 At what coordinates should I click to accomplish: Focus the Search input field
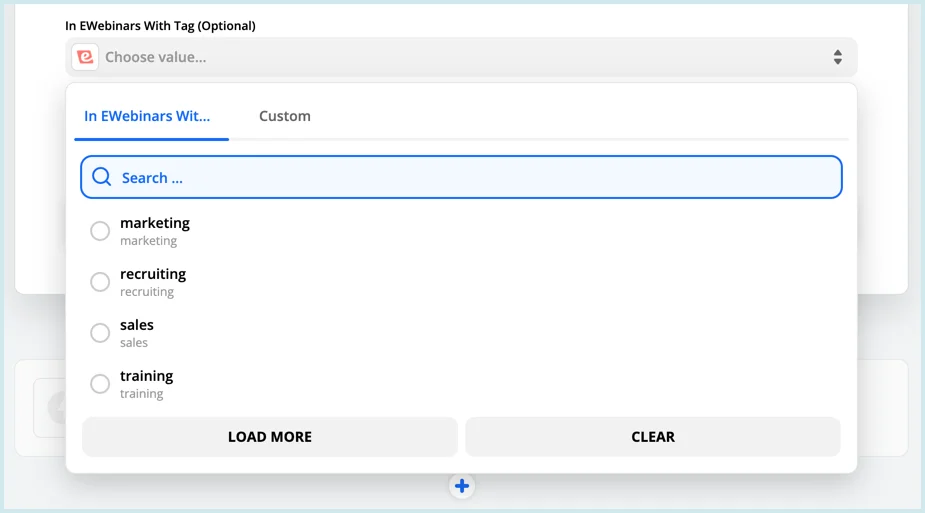[x=461, y=177]
